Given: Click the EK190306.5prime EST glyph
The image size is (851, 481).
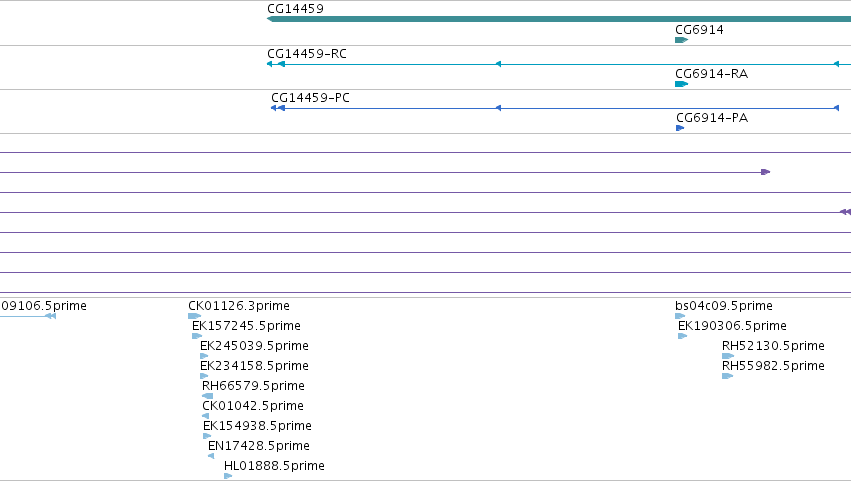Looking at the screenshot, I should point(683,336).
